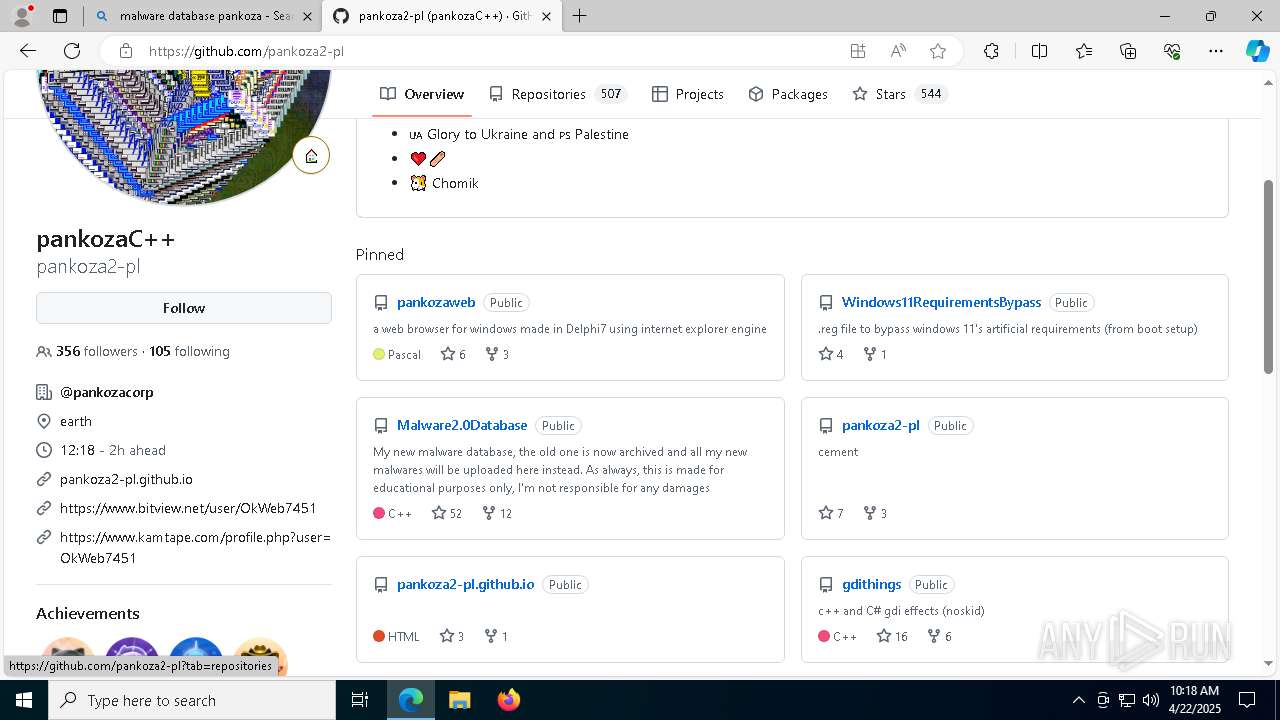Viewport: 1280px width, 720px height.
Task: Open new browser tab
Action: tap(580, 16)
